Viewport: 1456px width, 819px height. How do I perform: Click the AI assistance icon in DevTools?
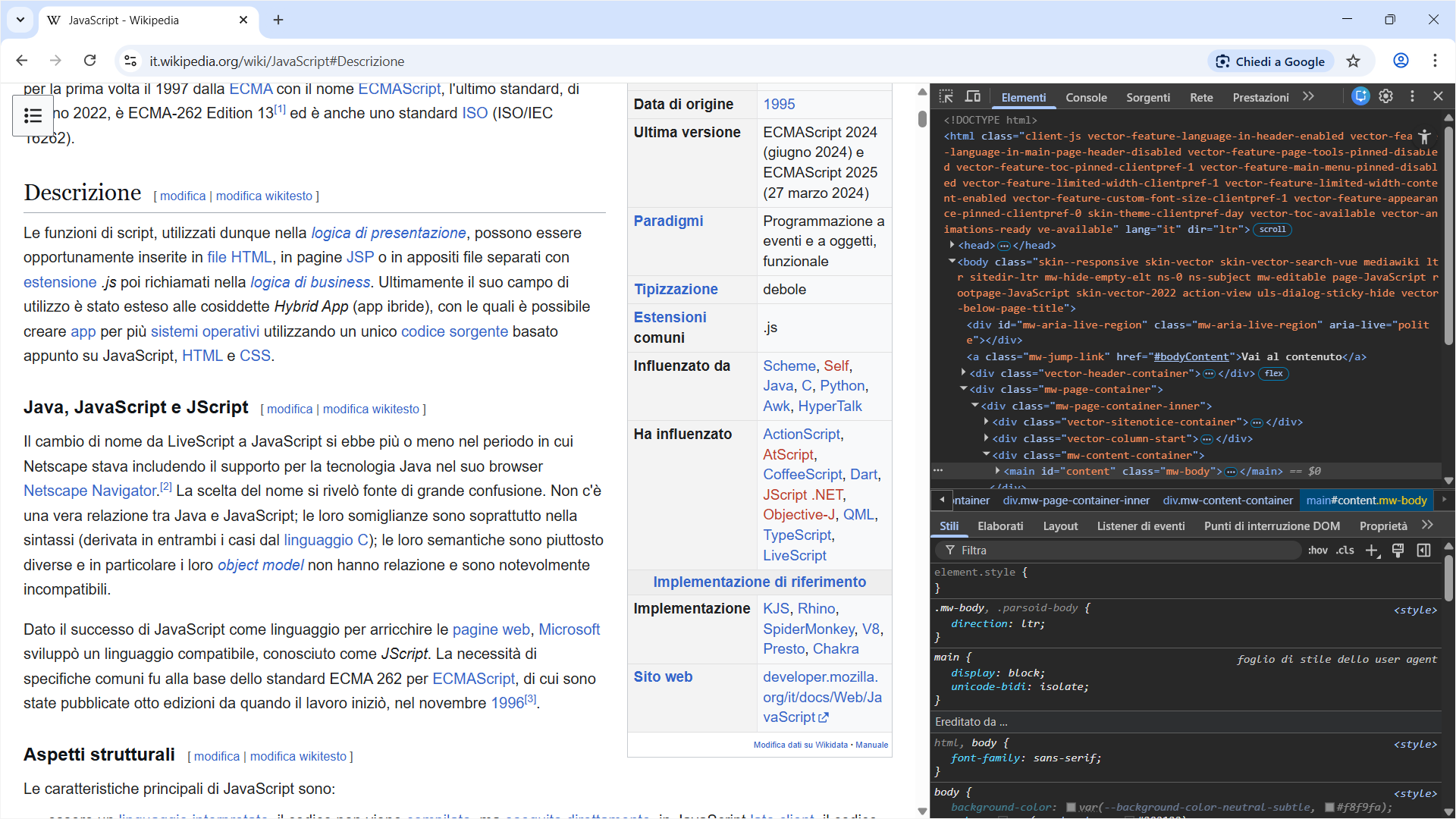click(x=1360, y=96)
